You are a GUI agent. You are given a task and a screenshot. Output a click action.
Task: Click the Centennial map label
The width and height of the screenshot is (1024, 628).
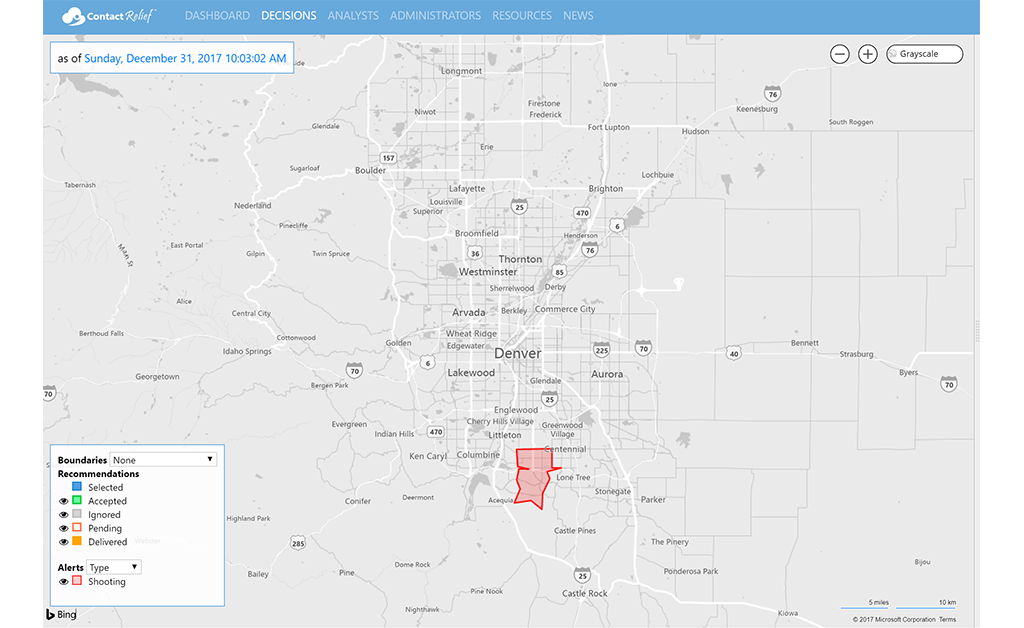tap(566, 449)
